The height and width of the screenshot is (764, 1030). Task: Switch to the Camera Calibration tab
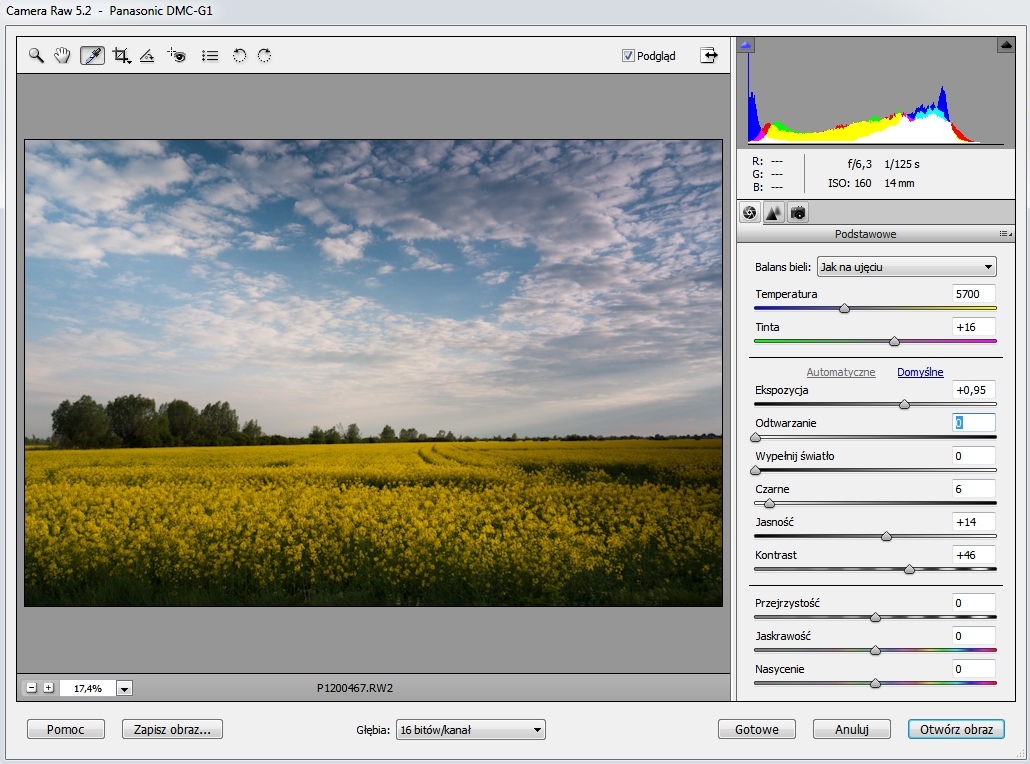(x=798, y=213)
